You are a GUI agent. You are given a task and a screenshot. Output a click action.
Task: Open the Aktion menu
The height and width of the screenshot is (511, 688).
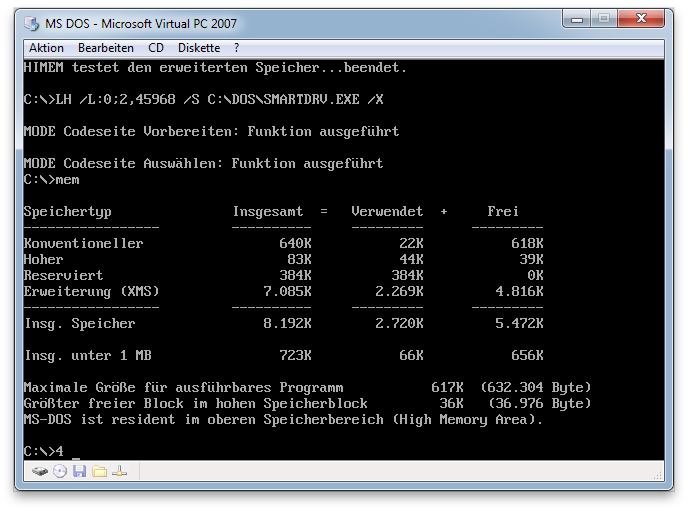coord(47,48)
